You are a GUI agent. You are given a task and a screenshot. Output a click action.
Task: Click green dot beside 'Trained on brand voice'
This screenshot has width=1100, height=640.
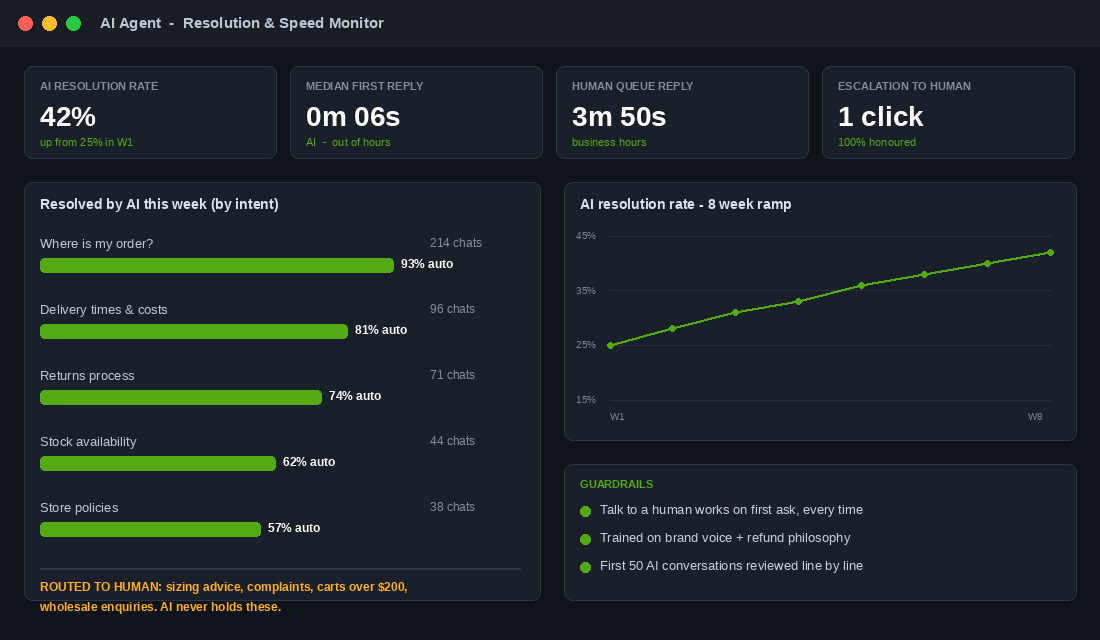586,540
